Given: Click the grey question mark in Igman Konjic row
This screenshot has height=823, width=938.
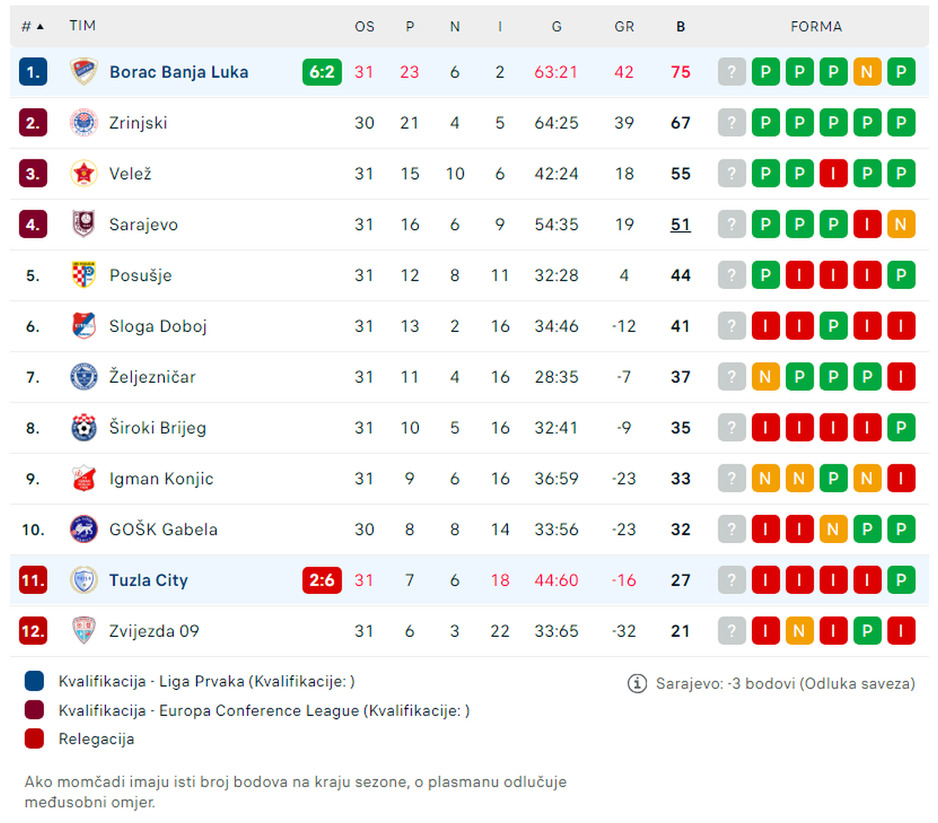Looking at the screenshot, I should point(732,479).
